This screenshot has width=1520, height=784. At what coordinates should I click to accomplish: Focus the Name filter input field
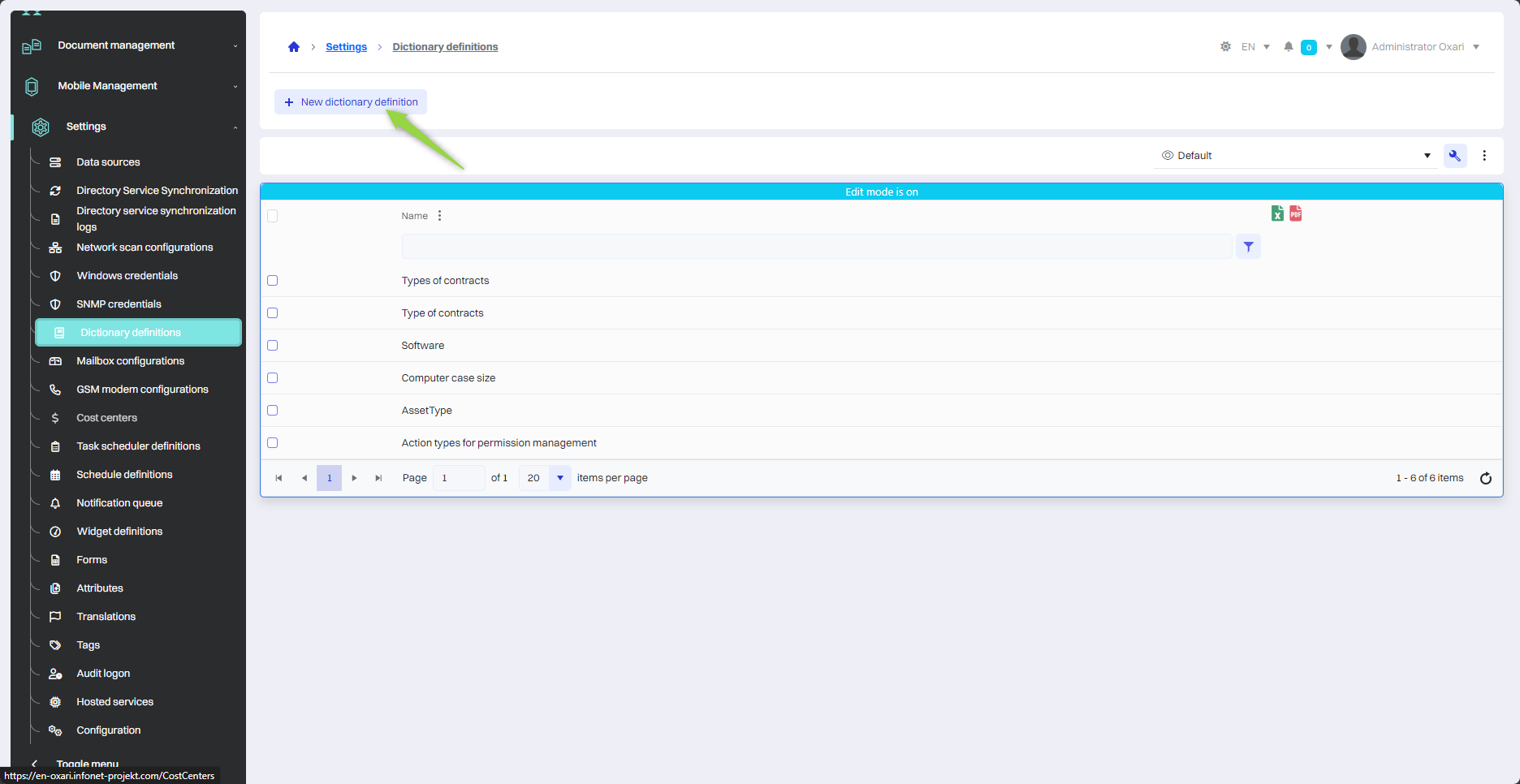pyautogui.click(x=816, y=247)
